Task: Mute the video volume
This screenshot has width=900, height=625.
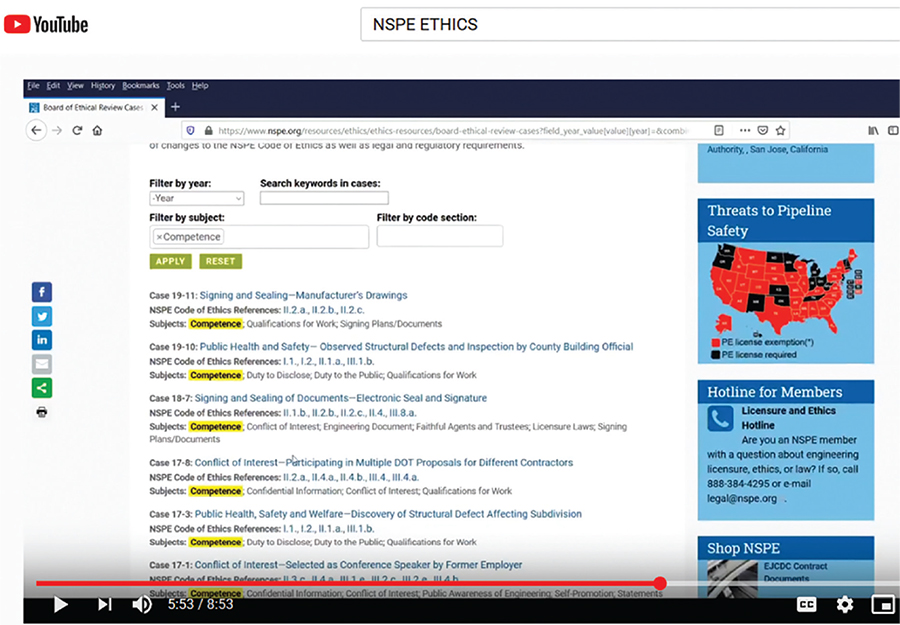Action: 142,604
